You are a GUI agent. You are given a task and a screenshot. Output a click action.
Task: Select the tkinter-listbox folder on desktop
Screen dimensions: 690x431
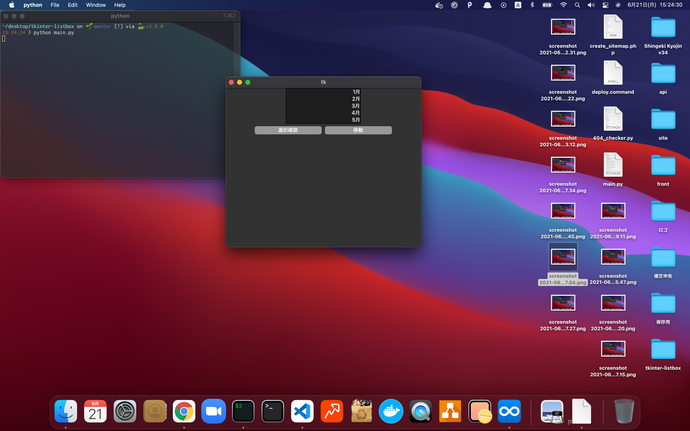click(x=663, y=350)
